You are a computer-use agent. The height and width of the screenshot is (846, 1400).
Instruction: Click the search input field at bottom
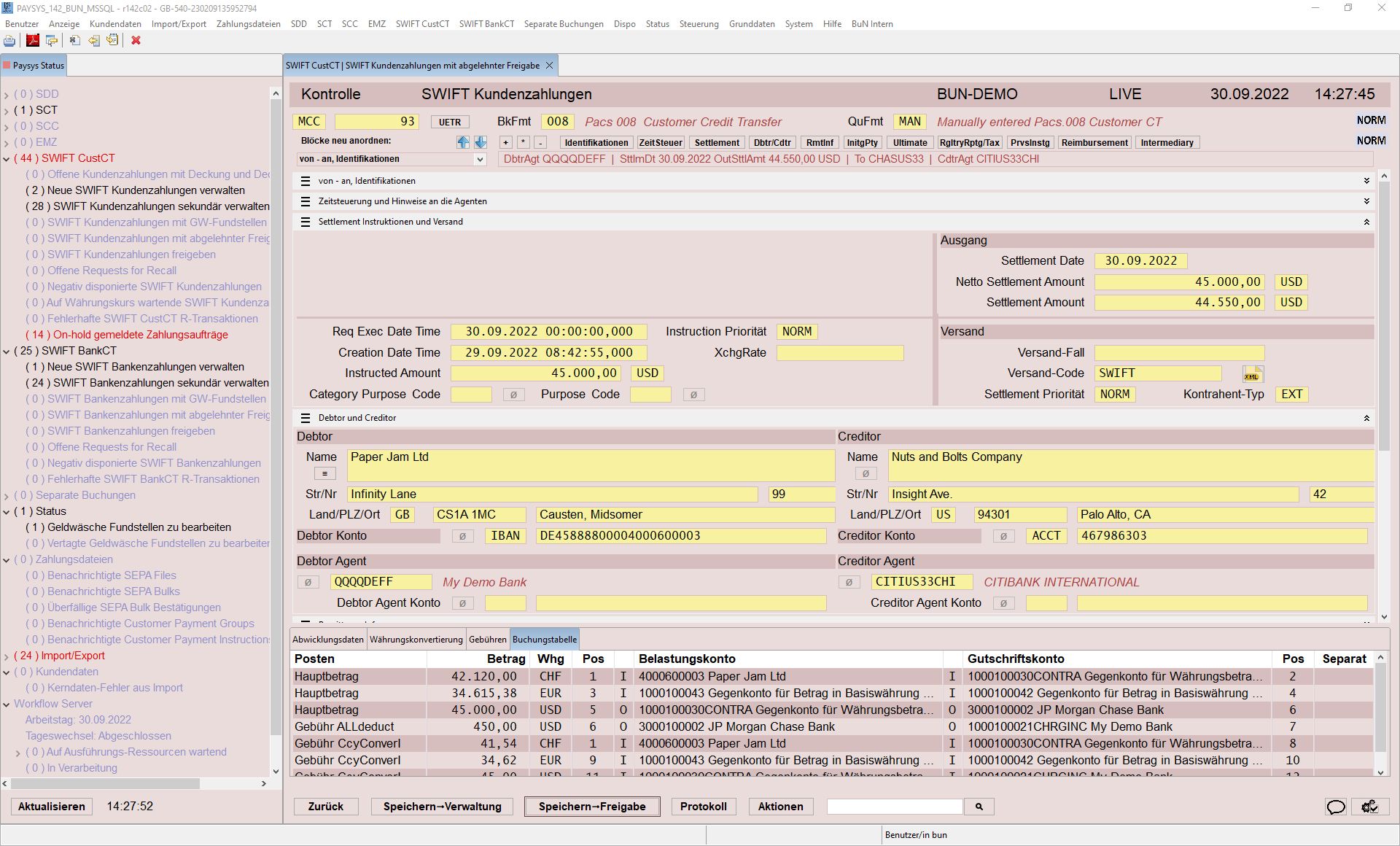(895, 807)
